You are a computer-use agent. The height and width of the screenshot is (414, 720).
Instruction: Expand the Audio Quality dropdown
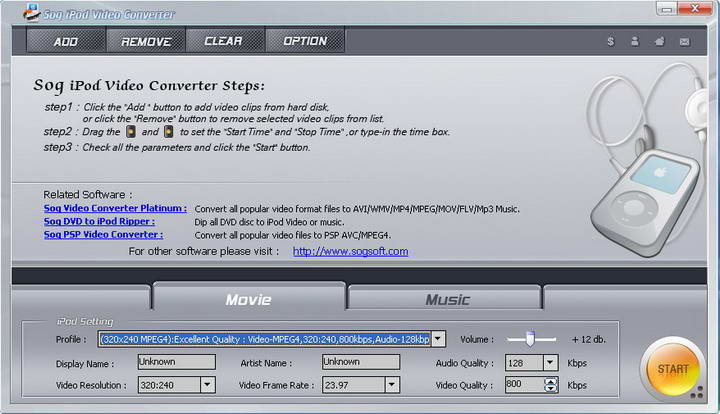coord(550,363)
